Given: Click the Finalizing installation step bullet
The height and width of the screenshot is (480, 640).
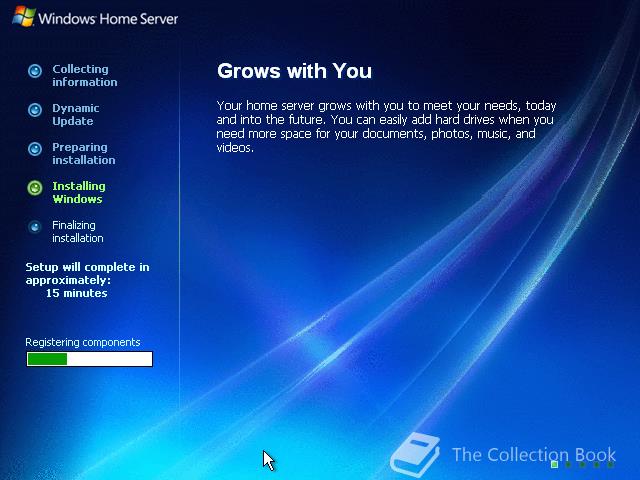Looking at the screenshot, I should [35, 227].
